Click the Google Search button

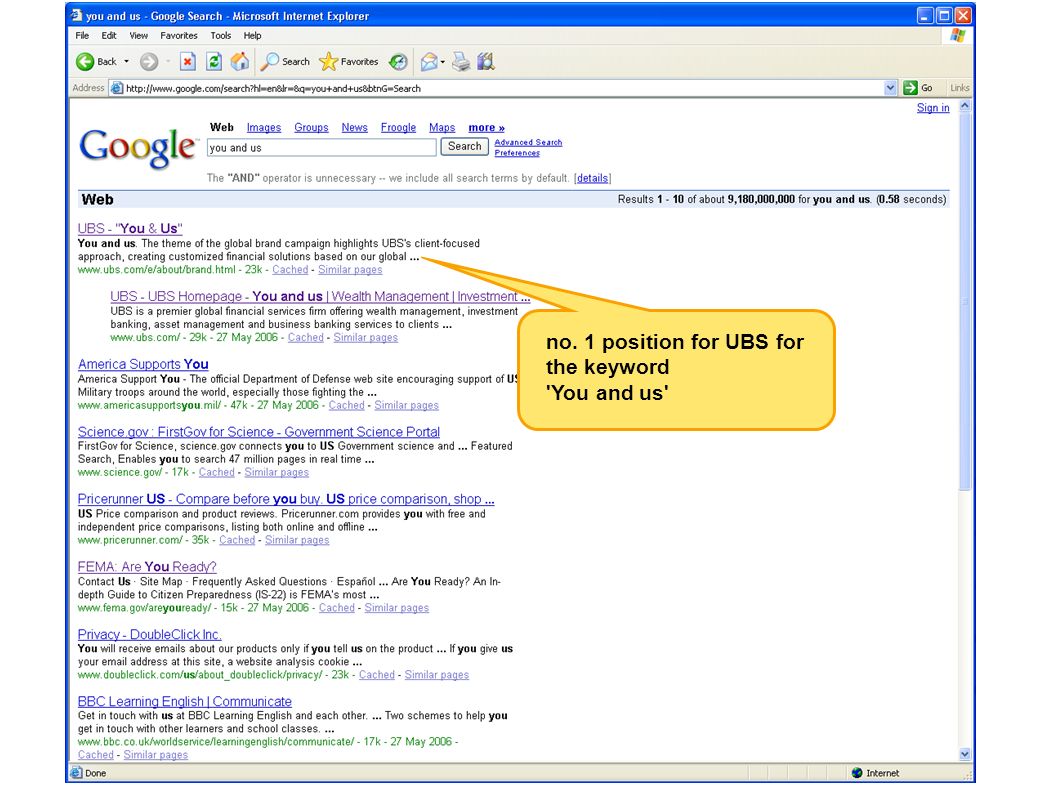tap(465, 147)
